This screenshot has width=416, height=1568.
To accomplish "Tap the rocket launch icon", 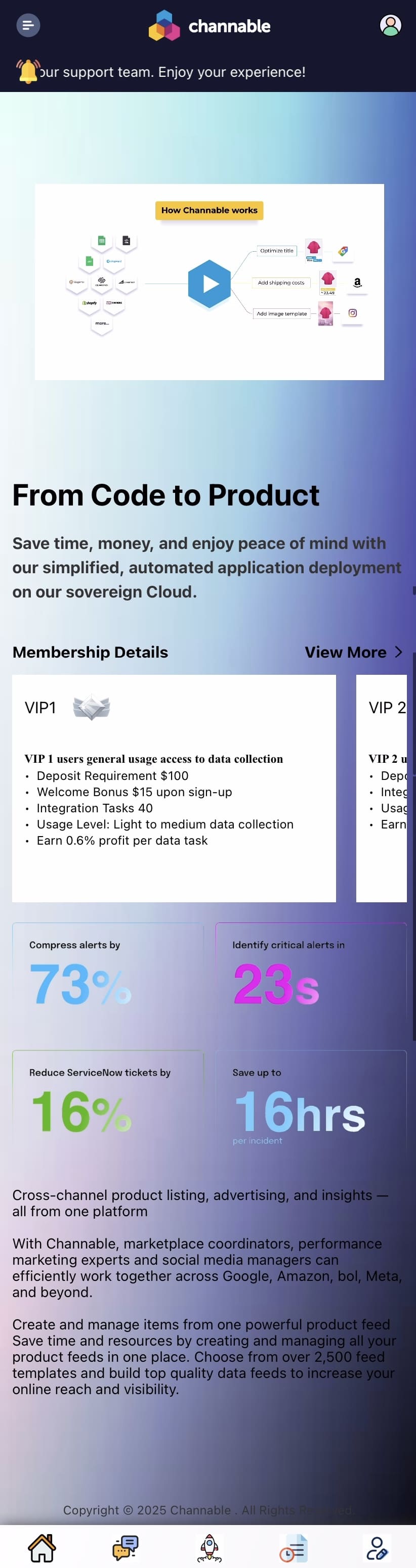I will click(210, 1547).
